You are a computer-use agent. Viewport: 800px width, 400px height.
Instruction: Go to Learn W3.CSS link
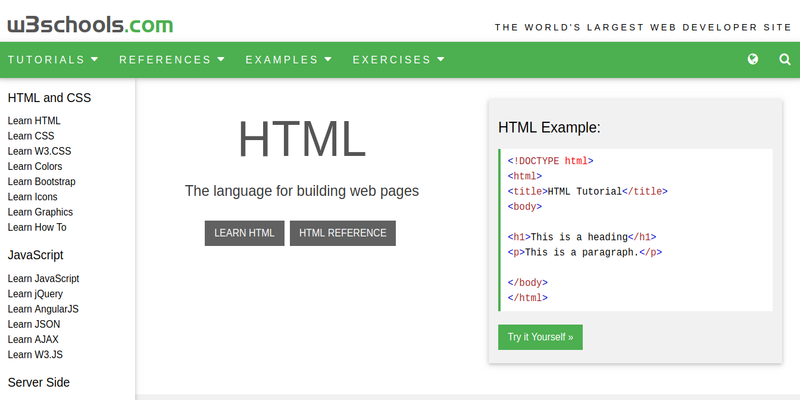39,152
